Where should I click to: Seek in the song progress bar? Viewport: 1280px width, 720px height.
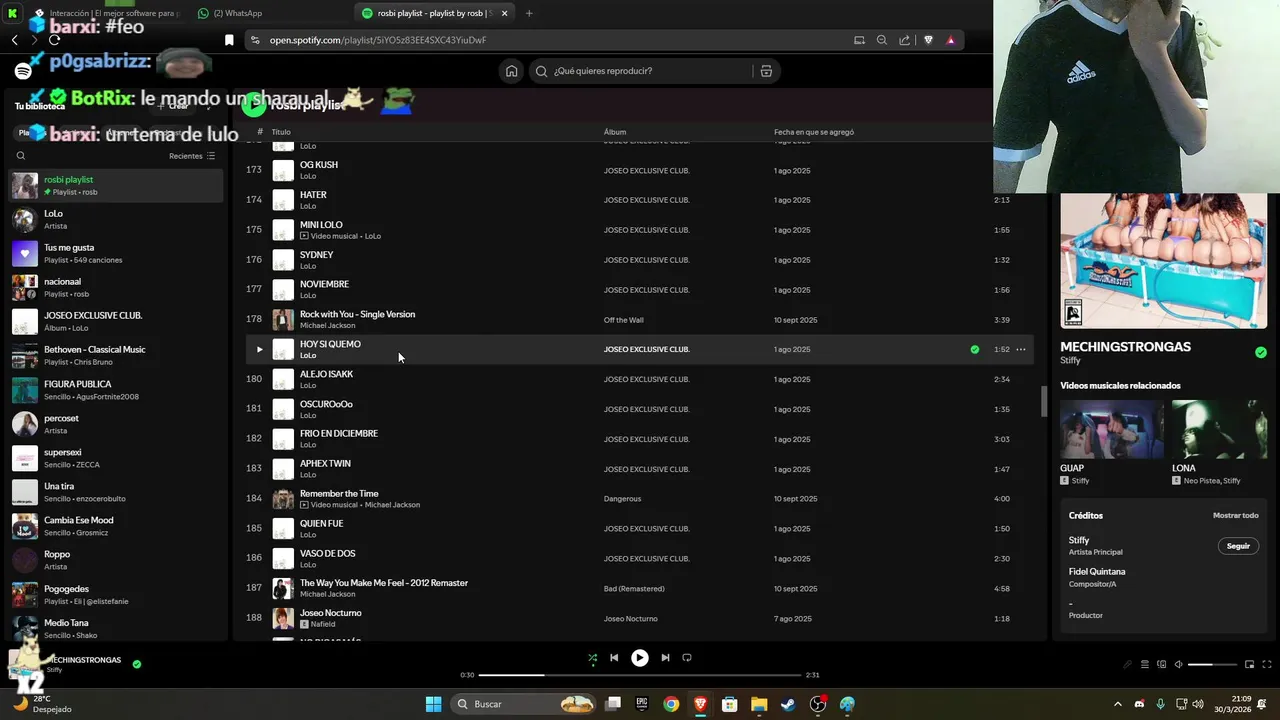pos(640,675)
